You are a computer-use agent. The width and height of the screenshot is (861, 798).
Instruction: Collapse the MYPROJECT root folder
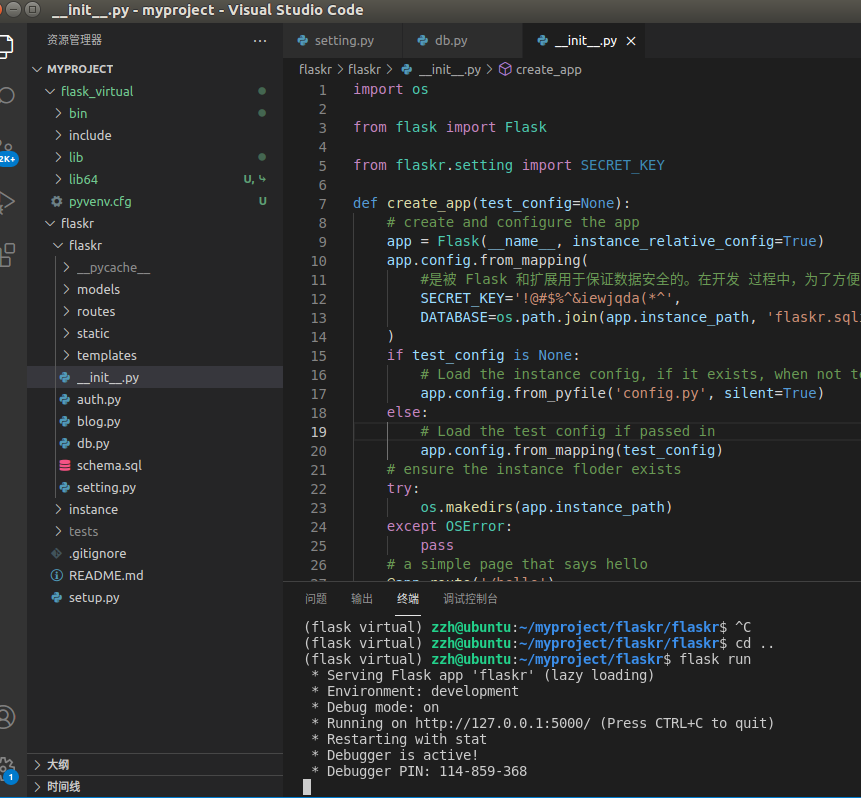click(x=37, y=69)
